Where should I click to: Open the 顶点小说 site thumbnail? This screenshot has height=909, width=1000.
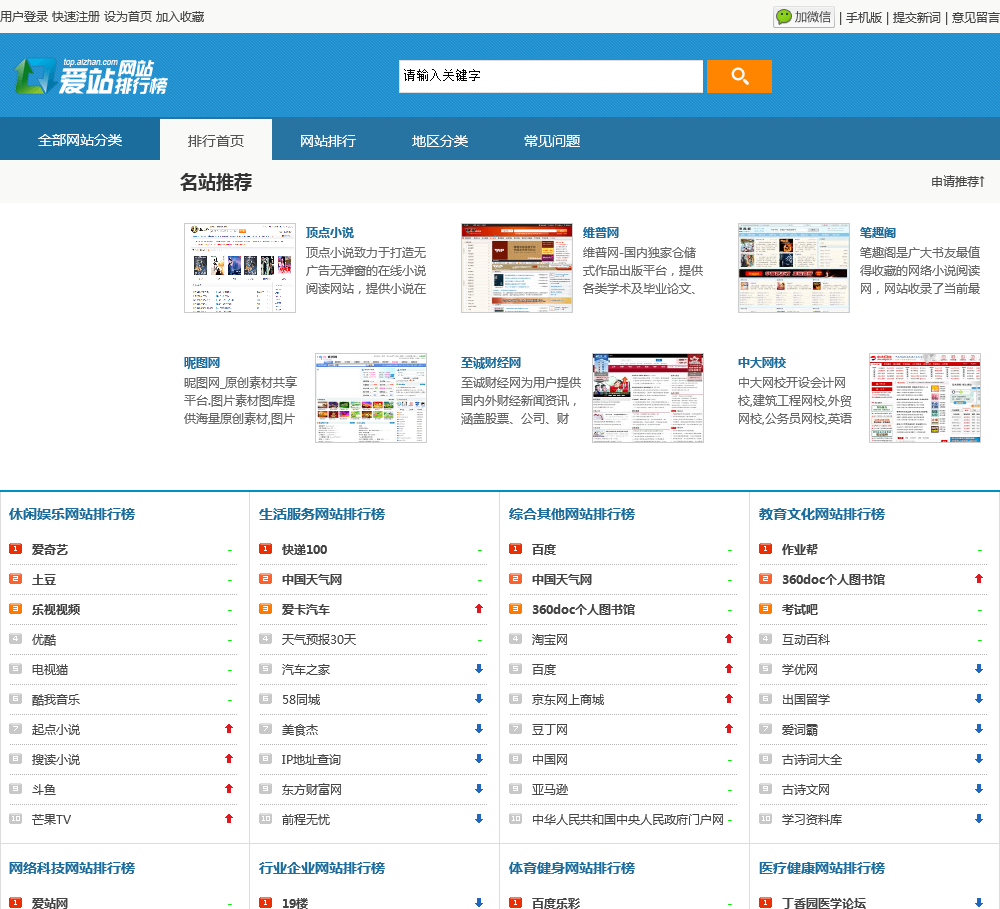[x=240, y=268]
